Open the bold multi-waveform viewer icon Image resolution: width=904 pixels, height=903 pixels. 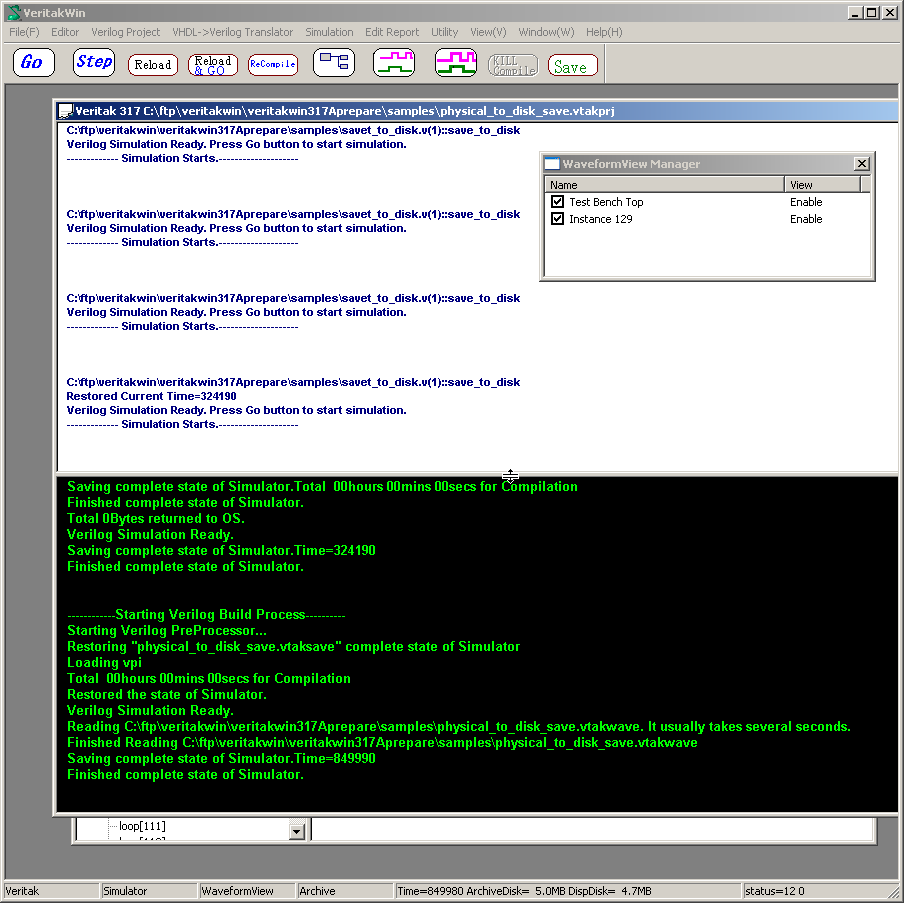click(455, 62)
